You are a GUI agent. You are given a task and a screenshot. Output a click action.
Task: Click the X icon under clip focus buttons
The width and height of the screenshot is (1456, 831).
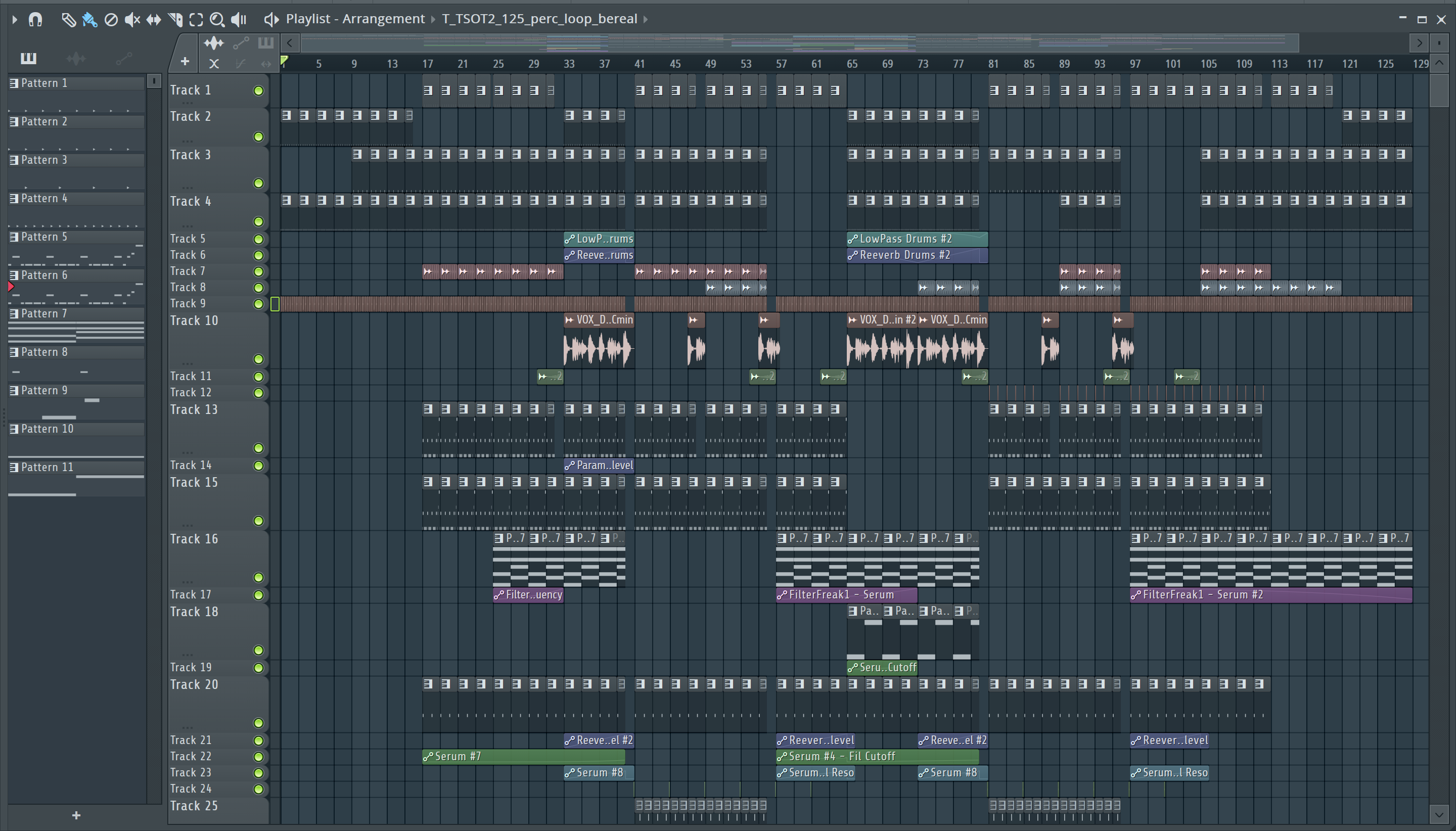(x=214, y=64)
